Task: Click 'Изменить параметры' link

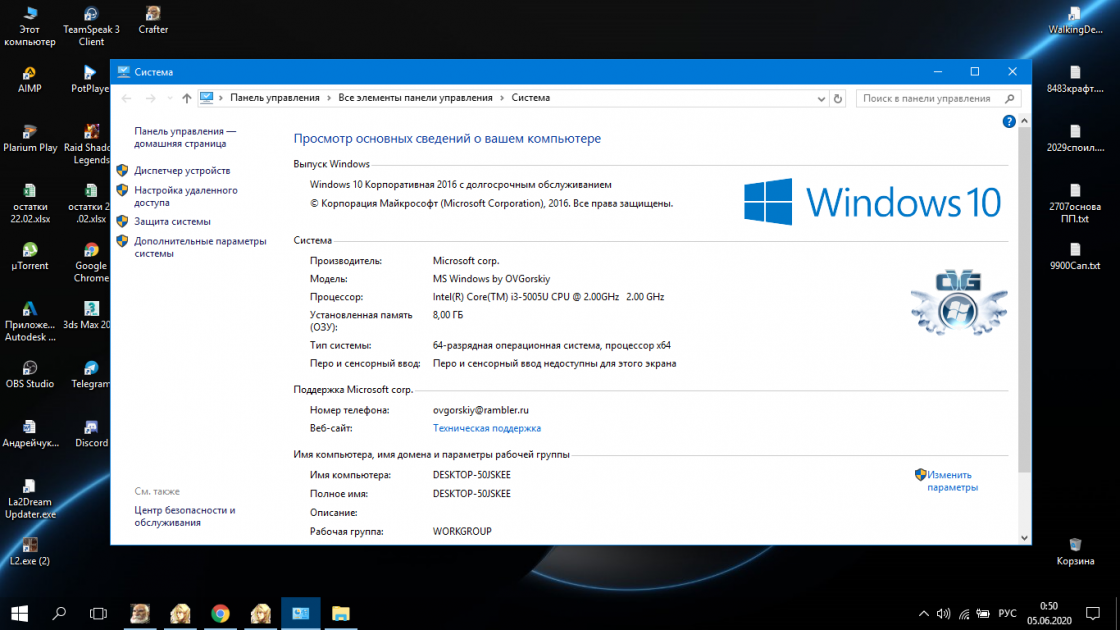Action: pyautogui.click(x=951, y=481)
